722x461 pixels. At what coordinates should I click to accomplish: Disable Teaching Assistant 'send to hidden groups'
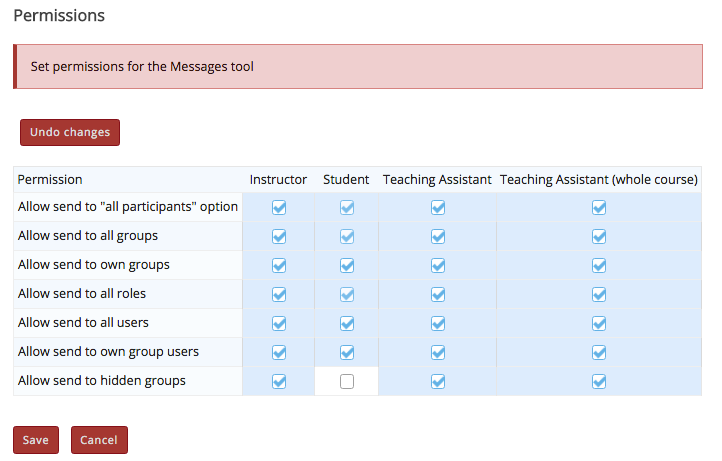coord(437,381)
